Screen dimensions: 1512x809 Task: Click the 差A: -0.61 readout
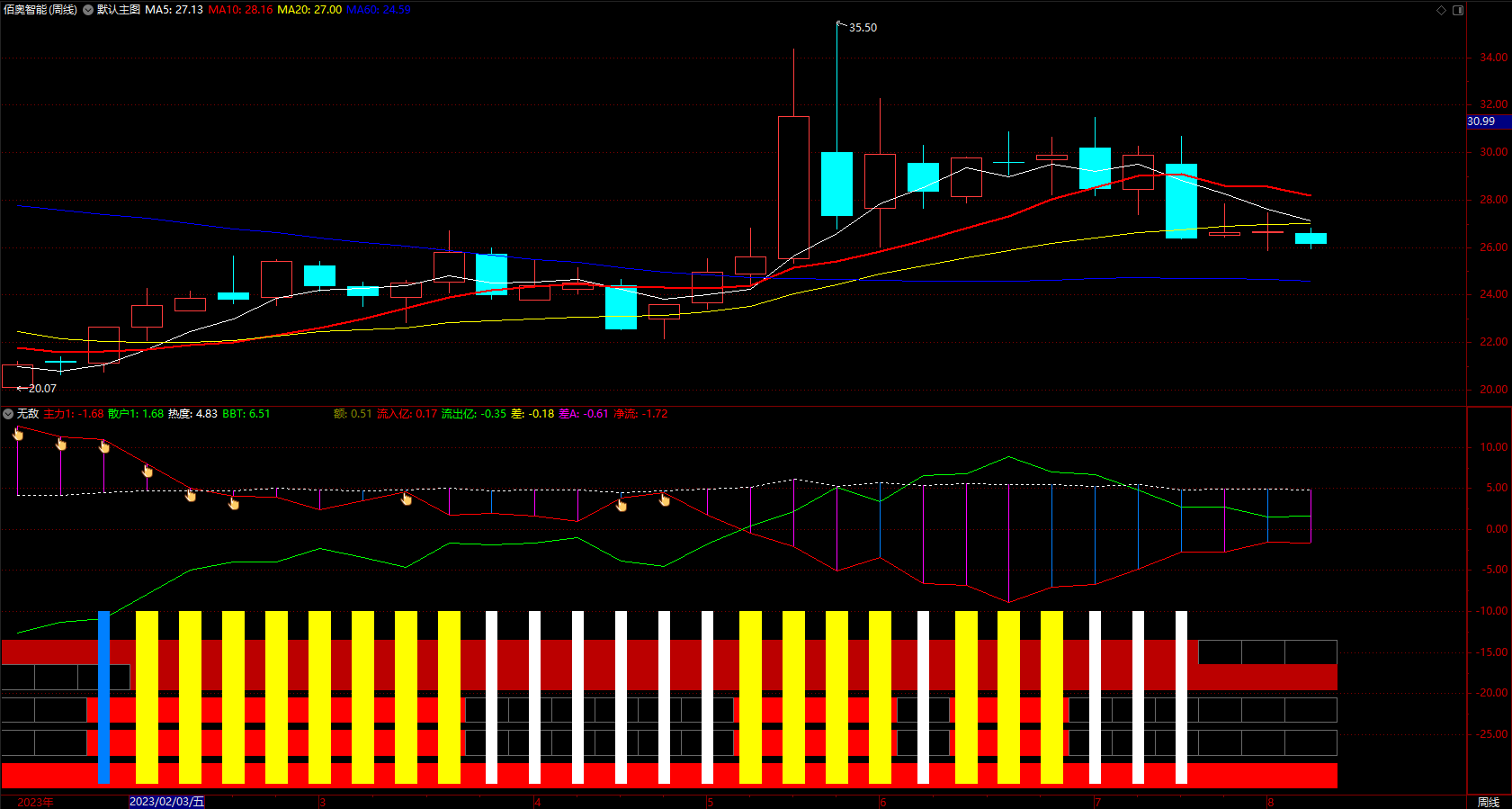[584, 414]
